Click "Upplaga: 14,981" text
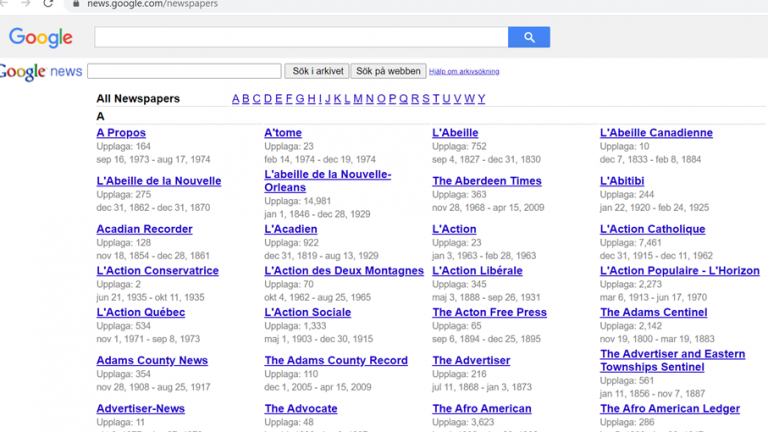 pos(298,201)
